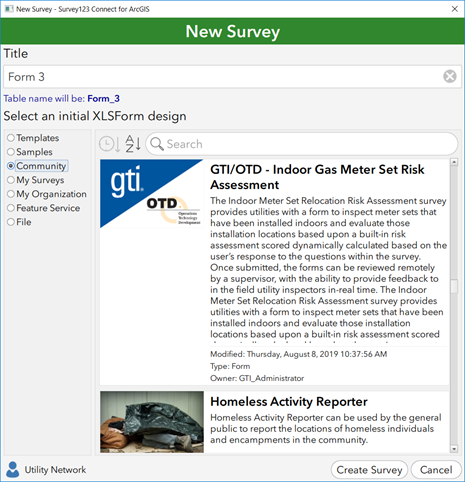
Task: Click the Create Survey button
Action: tap(369, 470)
